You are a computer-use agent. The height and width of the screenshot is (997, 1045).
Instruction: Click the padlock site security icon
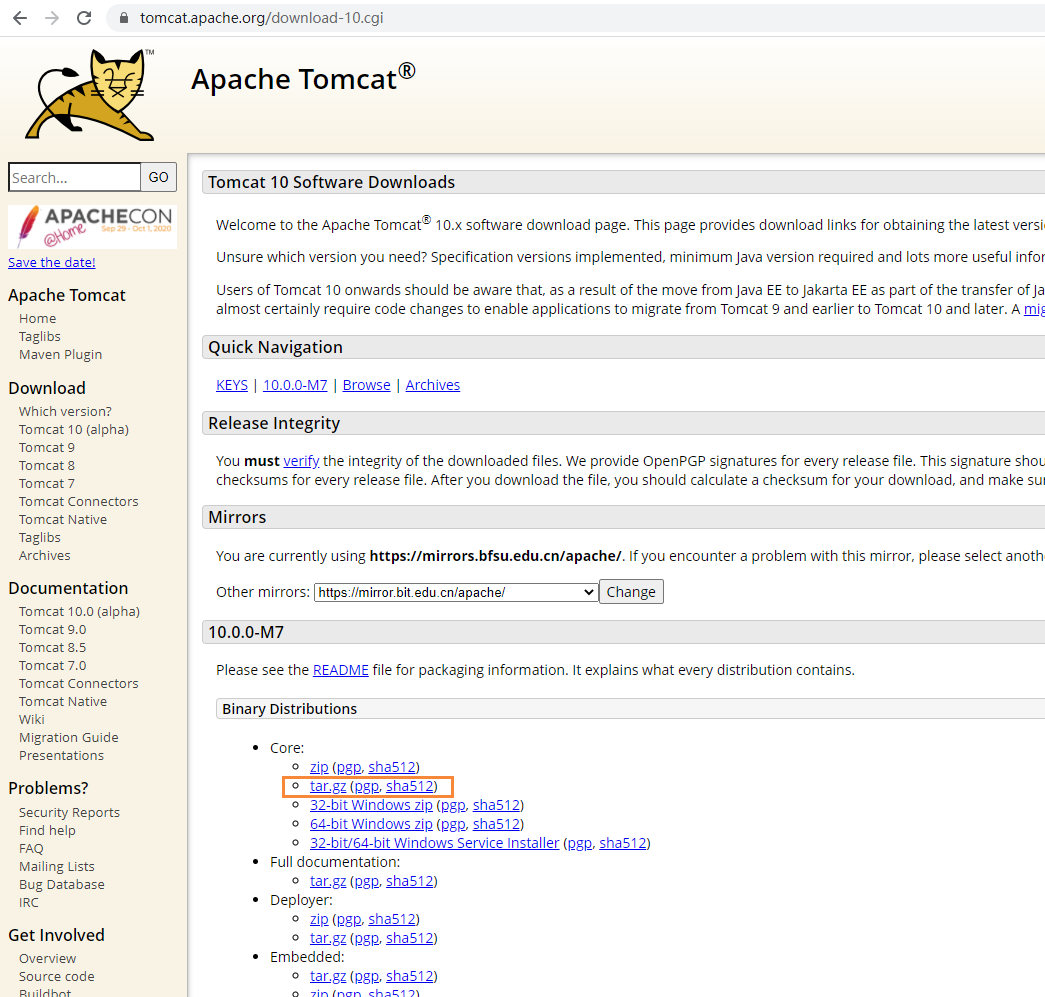point(123,18)
